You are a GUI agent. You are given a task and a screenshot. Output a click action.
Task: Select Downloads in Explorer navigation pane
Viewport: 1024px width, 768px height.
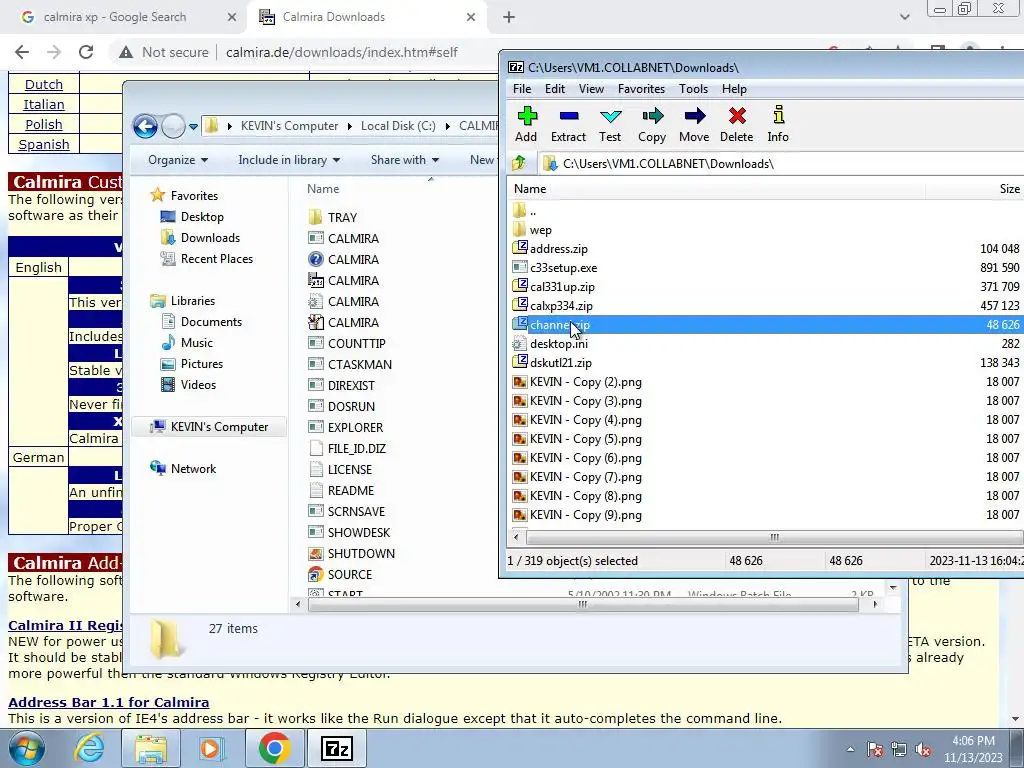pyautogui.click(x=210, y=238)
